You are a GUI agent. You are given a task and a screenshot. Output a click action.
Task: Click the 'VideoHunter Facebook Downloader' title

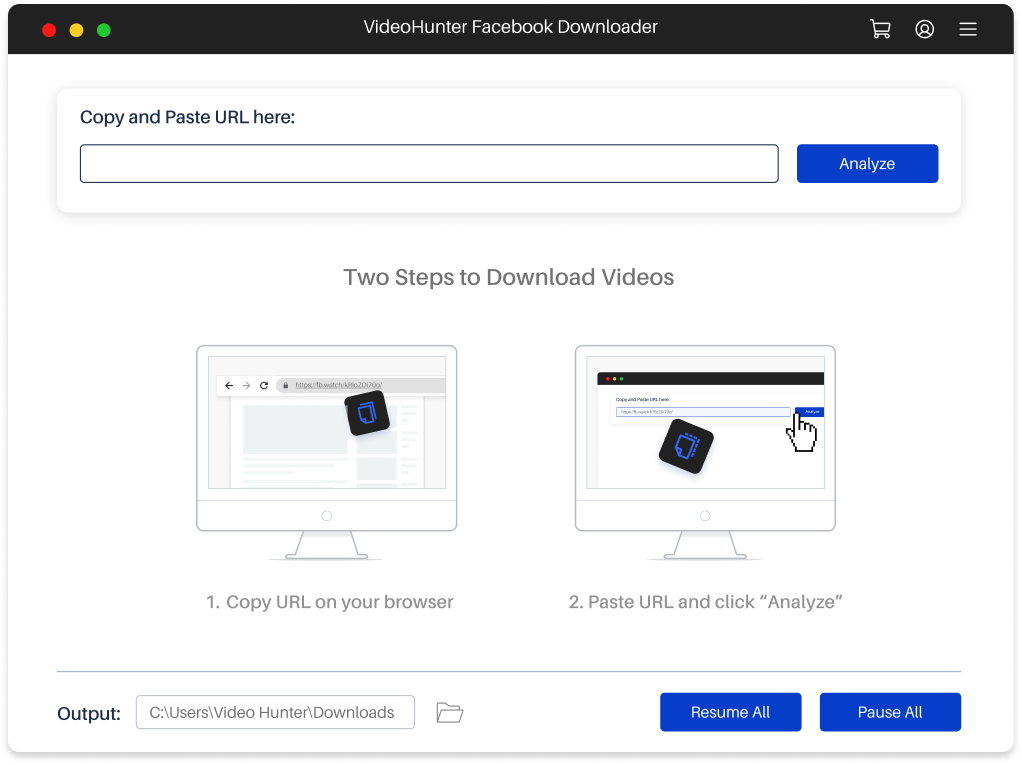point(510,27)
